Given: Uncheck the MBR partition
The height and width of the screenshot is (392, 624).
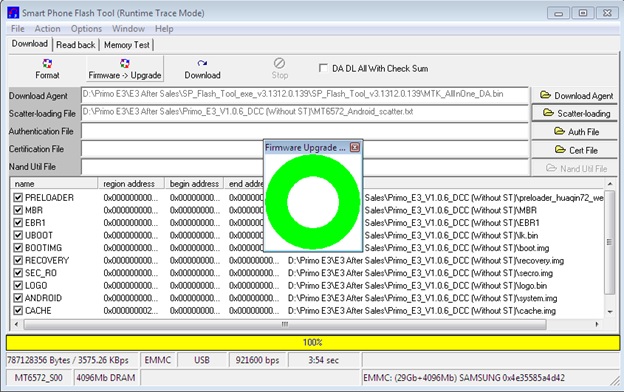Looking at the screenshot, I should [x=18, y=210].
